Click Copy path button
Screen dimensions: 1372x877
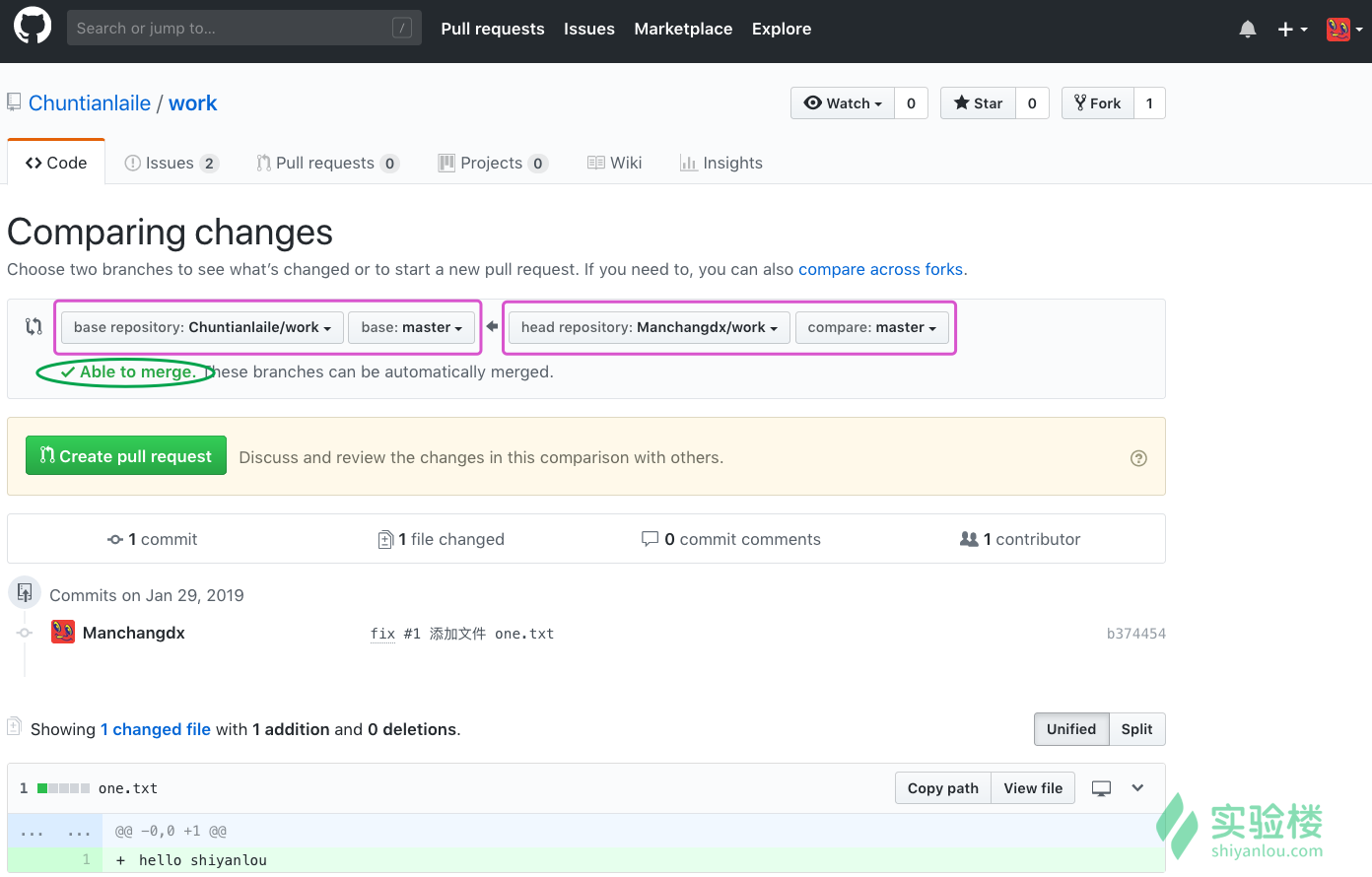coord(943,788)
